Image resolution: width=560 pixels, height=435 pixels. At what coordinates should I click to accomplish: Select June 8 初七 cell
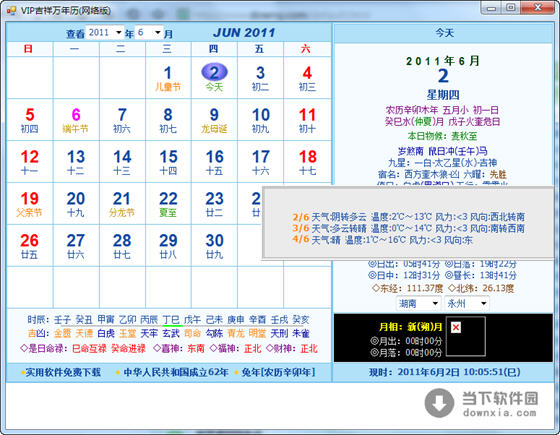[x=168, y=120]
